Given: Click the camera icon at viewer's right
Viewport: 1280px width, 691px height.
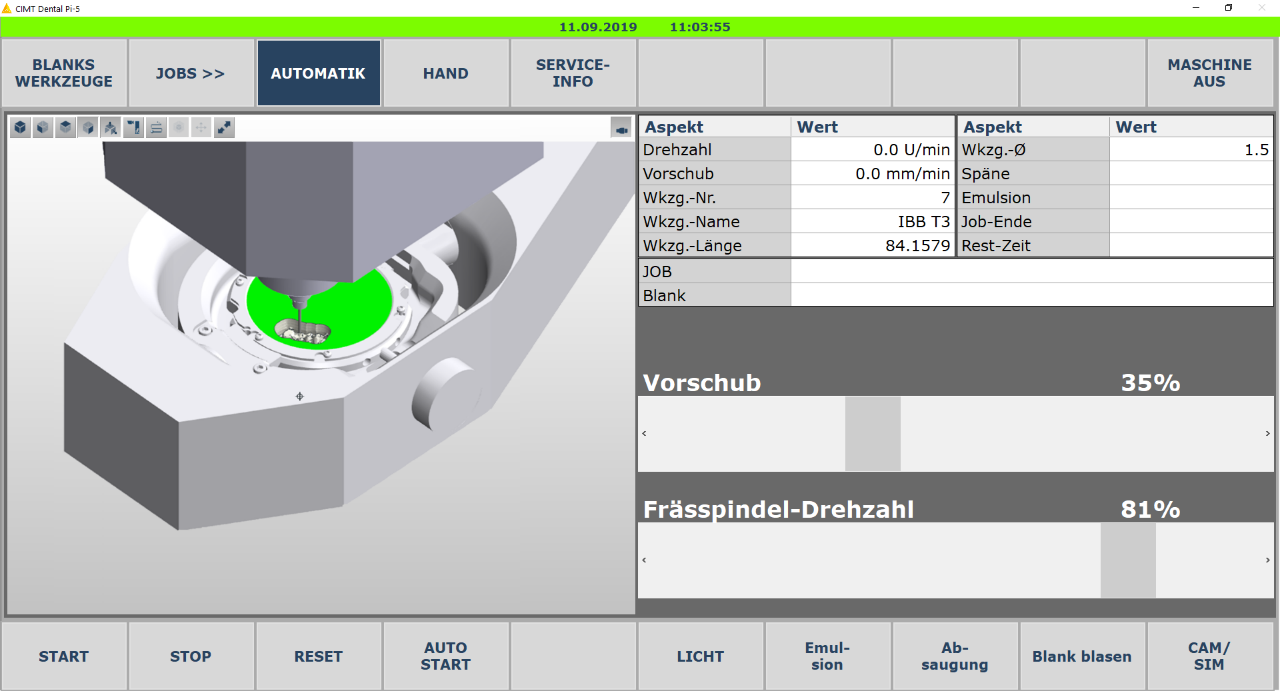Looking at the screenshot, I should pyautogui.click(x=621, y=128).
